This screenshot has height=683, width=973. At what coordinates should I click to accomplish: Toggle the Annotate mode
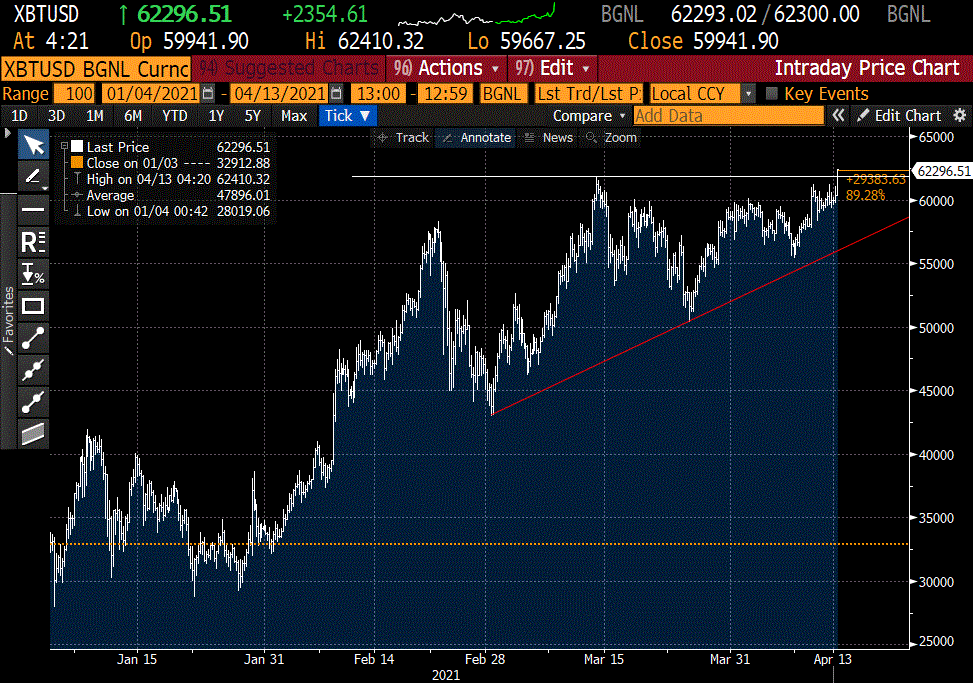[477, 138]
